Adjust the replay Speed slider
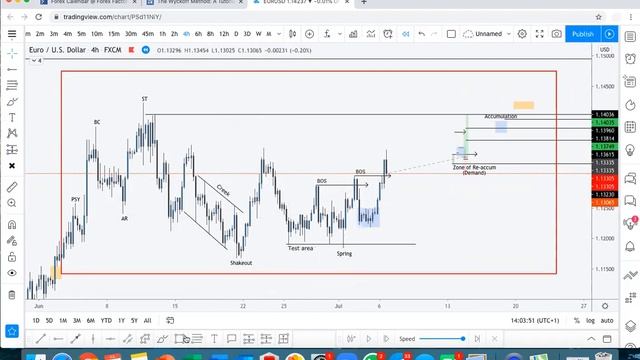Viewport: 640px width, 360px height. tap(442, 339)
